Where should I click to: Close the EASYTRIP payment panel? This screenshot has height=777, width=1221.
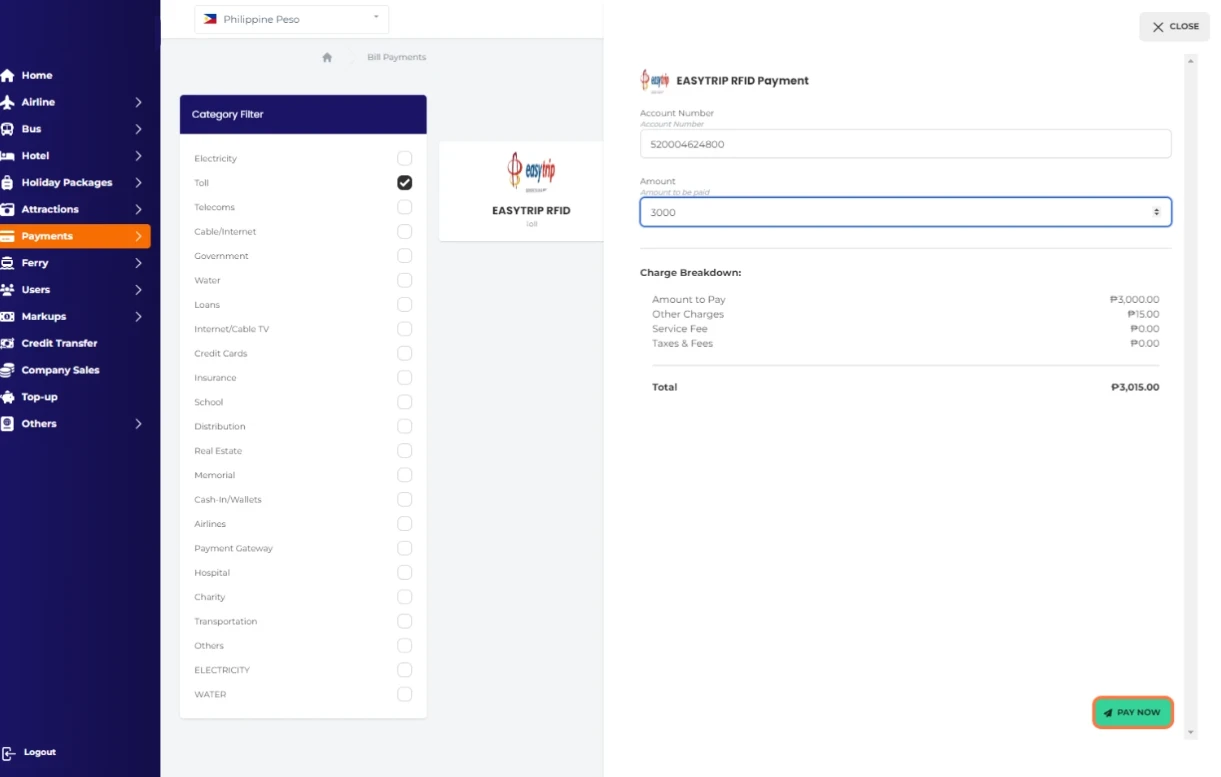coord(1174,27)
